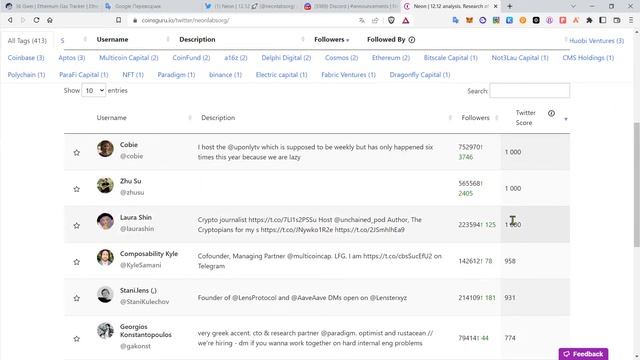Switch to the Discord announcements tab

351,6
